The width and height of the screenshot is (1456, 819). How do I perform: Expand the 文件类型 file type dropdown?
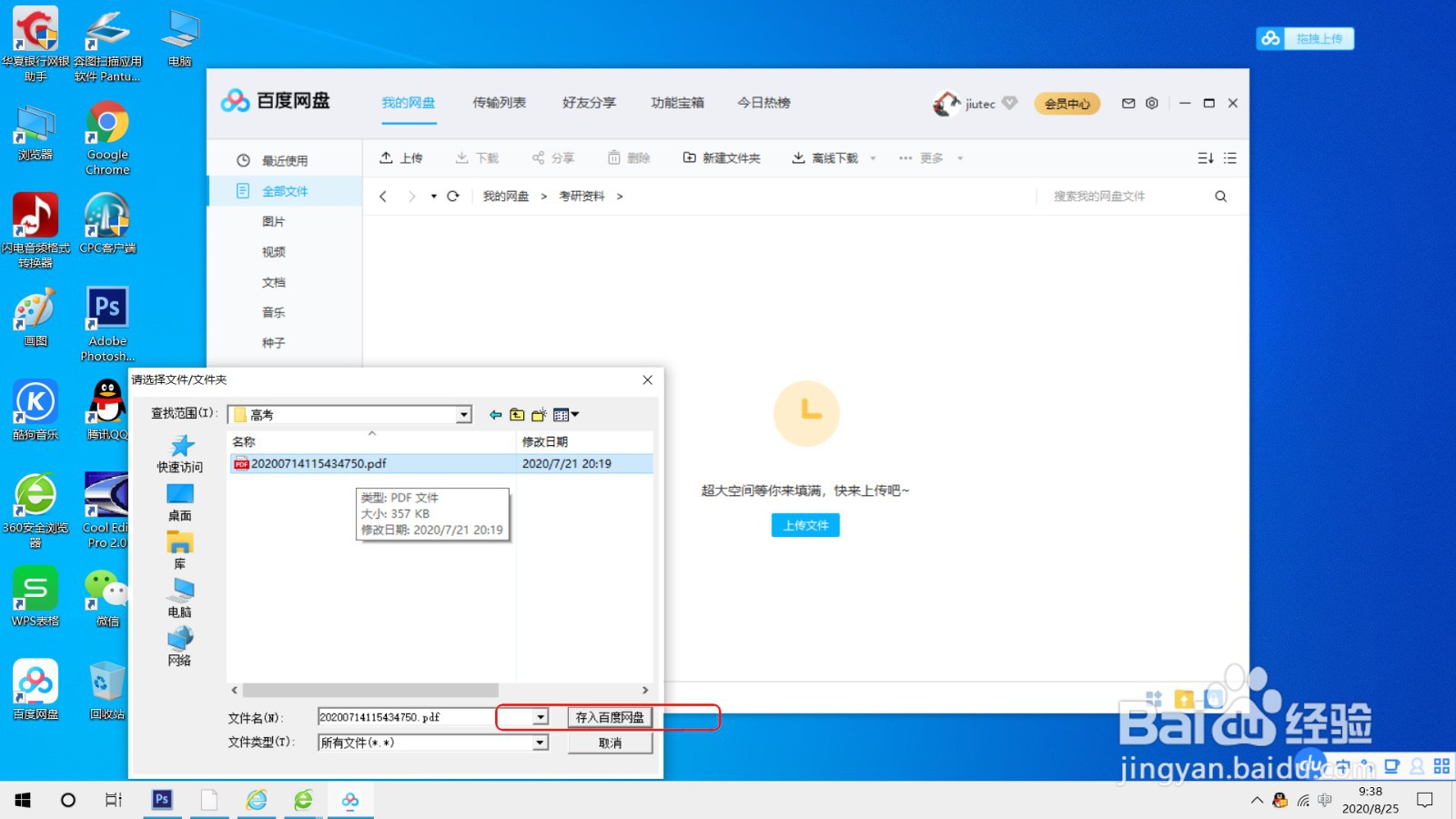click(540, 742)
